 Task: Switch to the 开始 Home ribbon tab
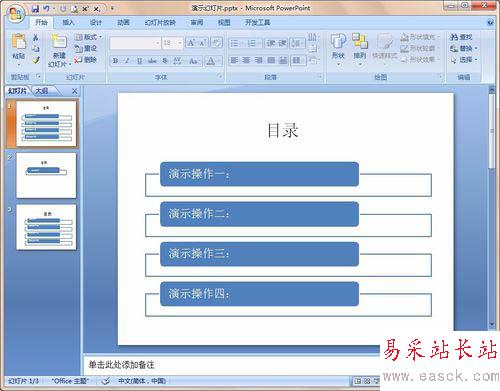pos(41,22)
